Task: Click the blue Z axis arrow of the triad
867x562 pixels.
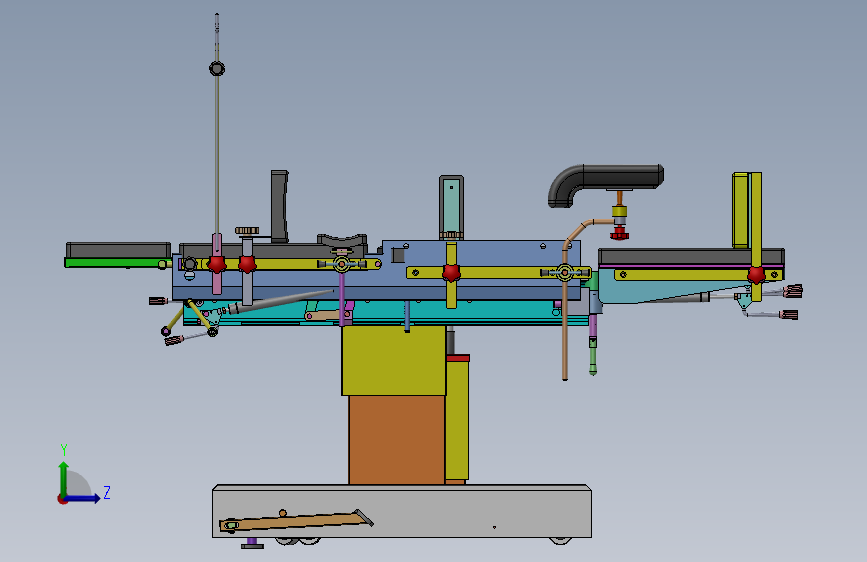Action: (83, 498)
